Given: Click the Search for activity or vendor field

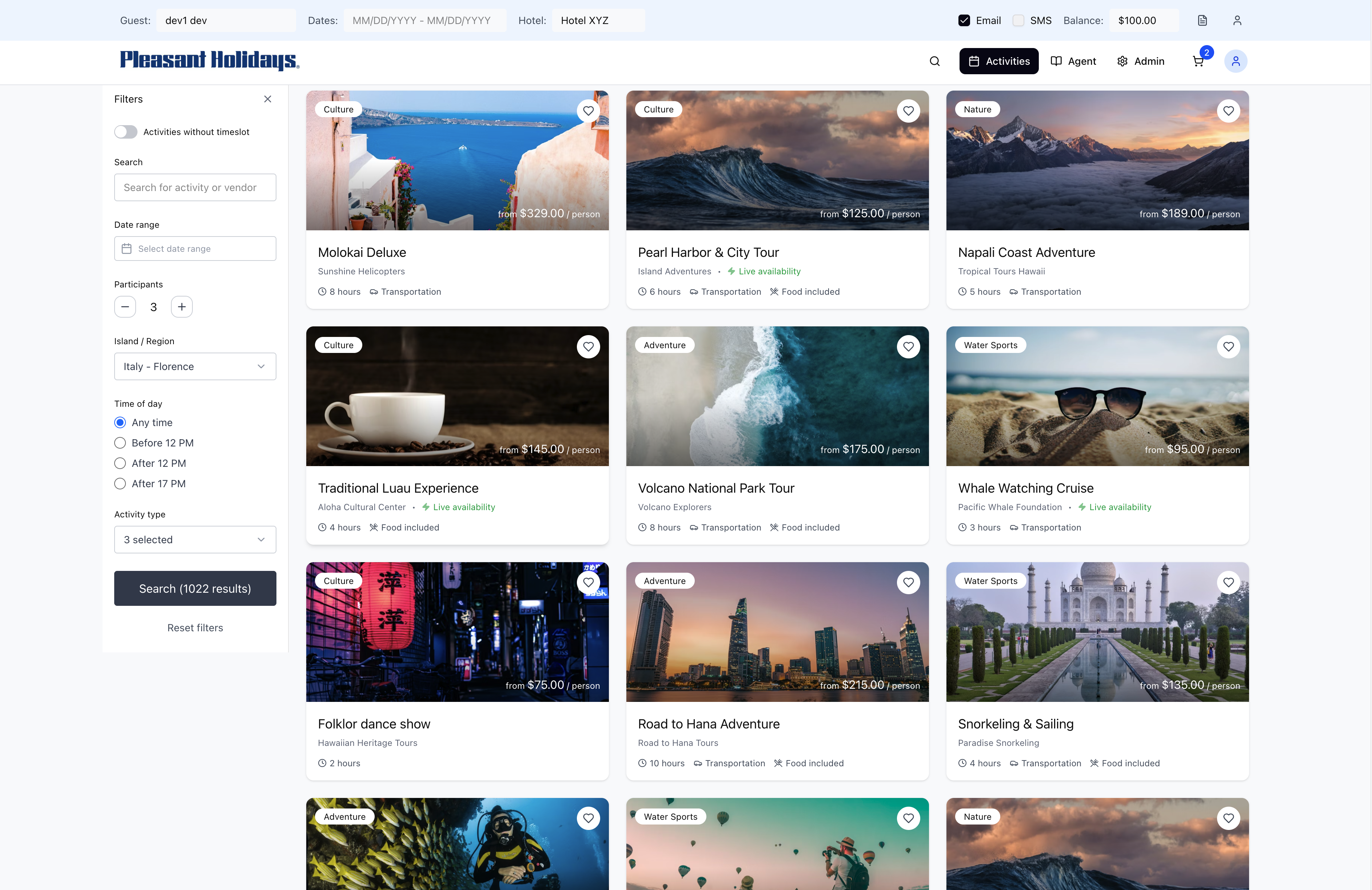Looking at the screenshot, I should click(x=195, y=187).
